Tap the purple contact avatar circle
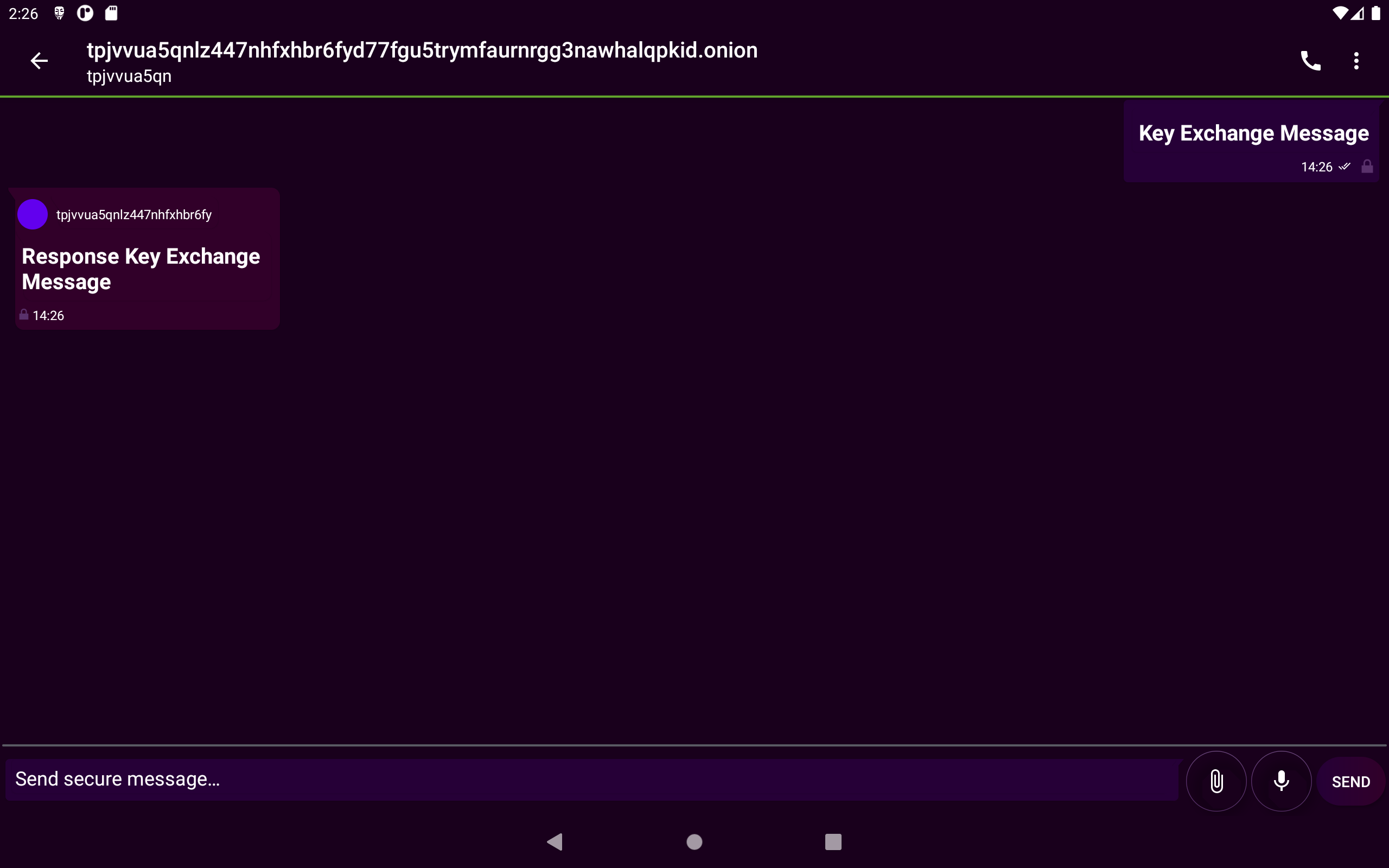 pyautogui.click(x=33, y=215)
